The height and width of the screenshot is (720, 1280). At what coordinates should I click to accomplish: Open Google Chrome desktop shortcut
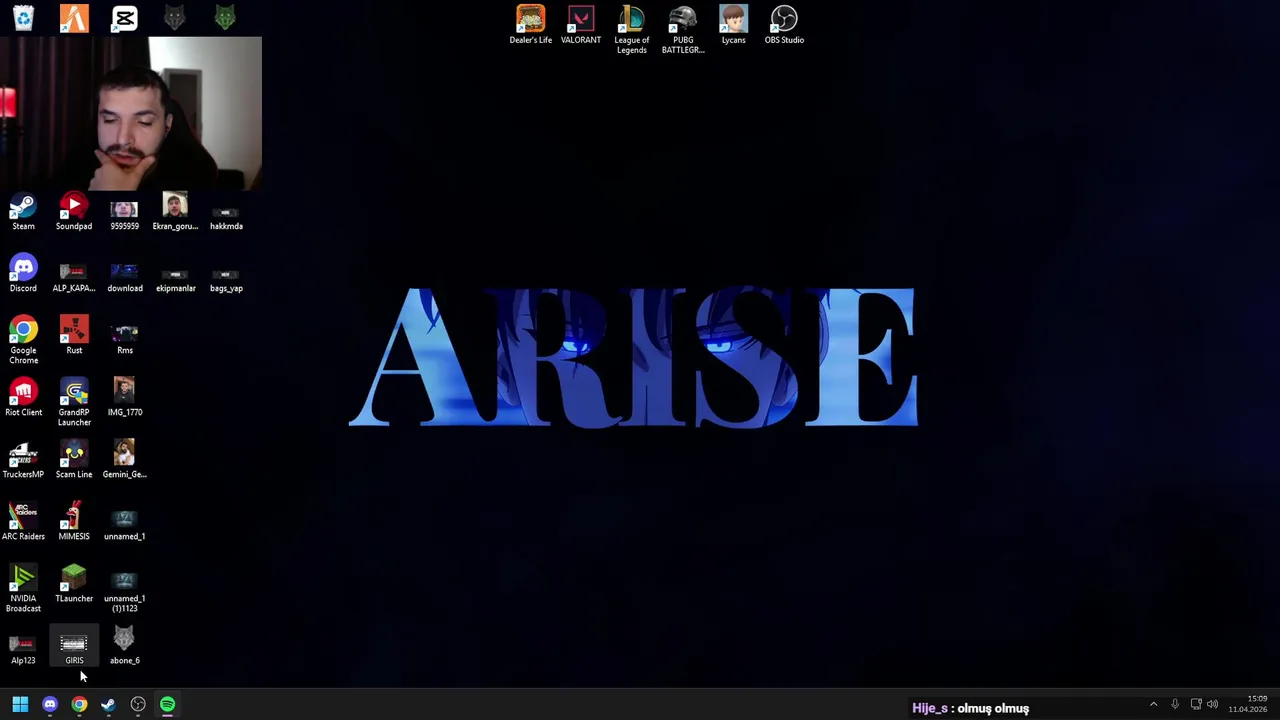(23, 341)
